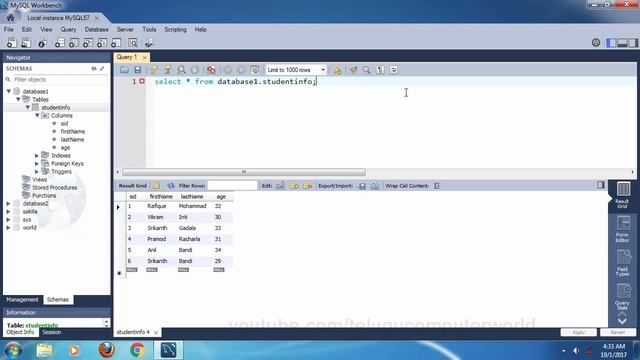Expand the sakila schema
The image size is (640, 360).
pyautogui.click(x=9, y=211)
